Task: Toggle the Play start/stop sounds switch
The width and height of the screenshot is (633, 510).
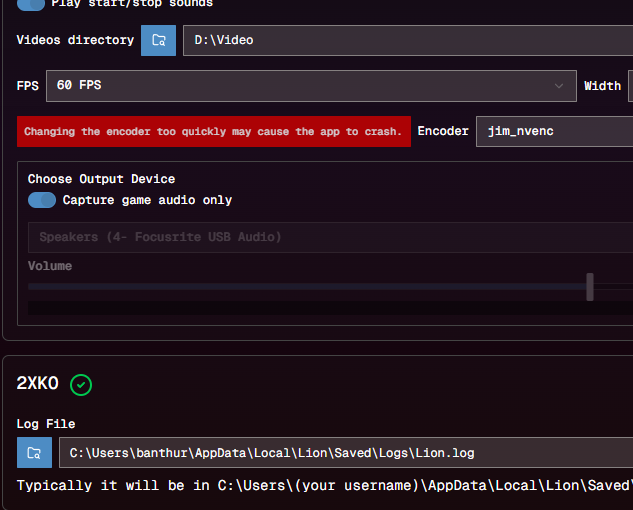Action: (x=31, y=4)
